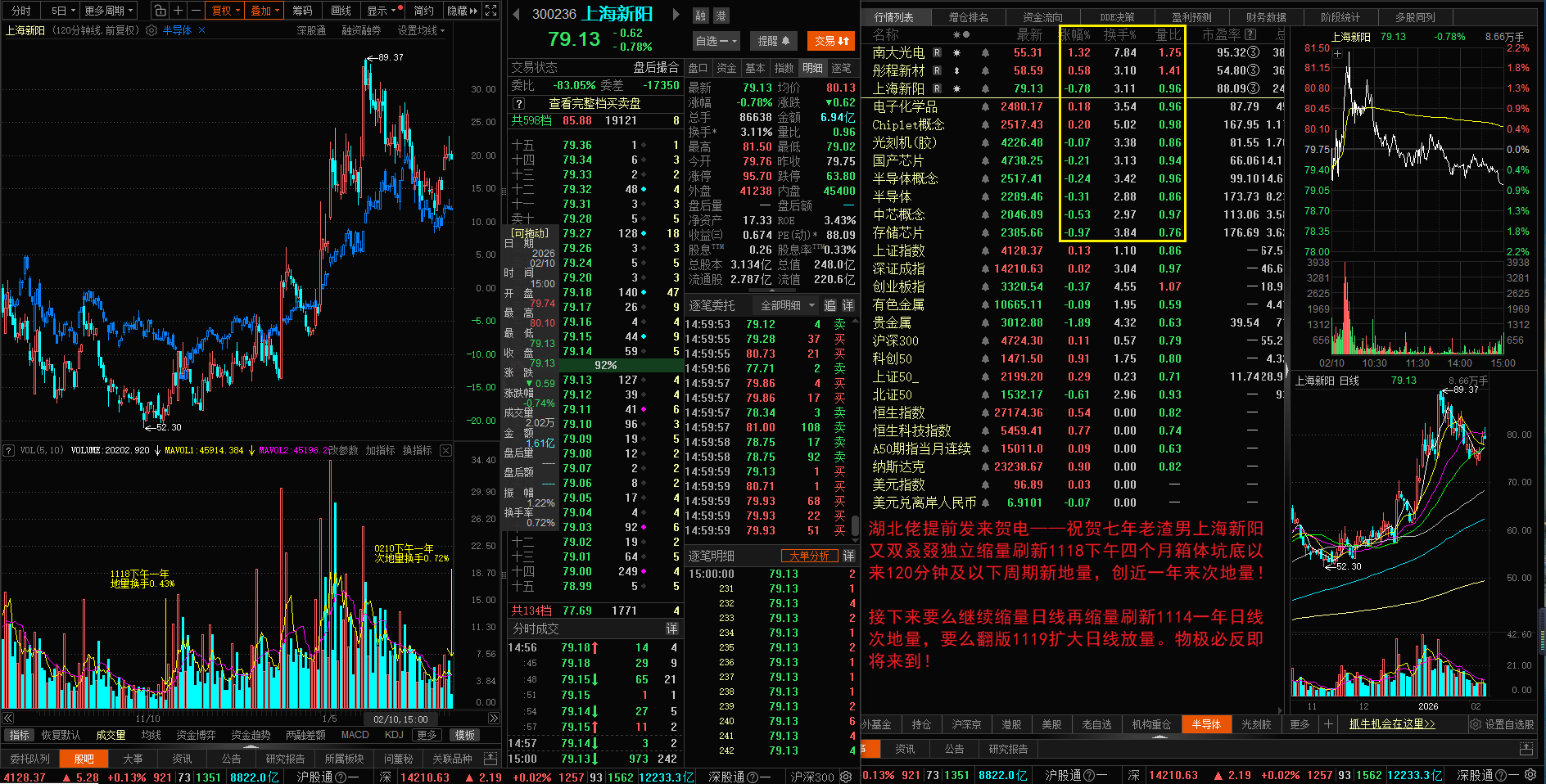Toggle 简约 simple mode
The height and width of the screenshot is (784, 1546).
[x=424, y=11]
